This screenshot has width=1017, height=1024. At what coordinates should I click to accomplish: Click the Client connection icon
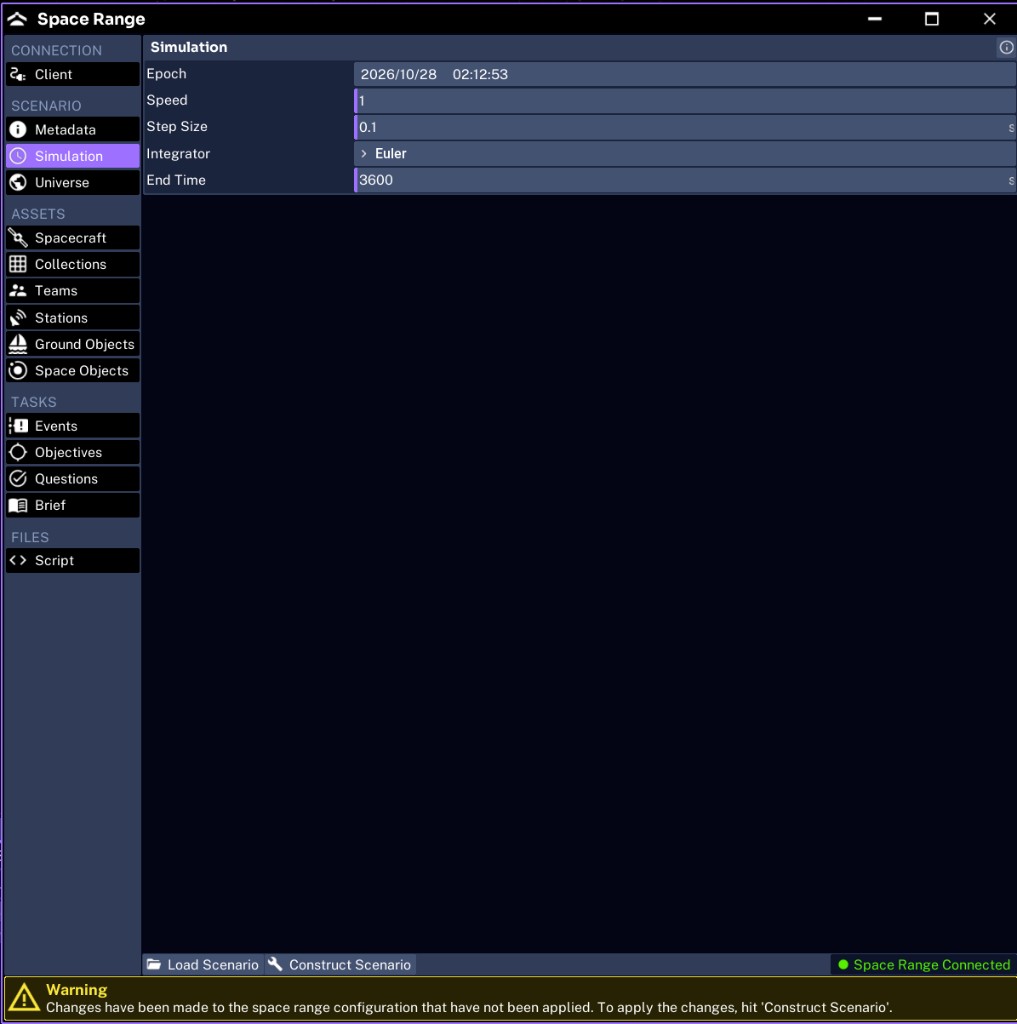(18, 74)
